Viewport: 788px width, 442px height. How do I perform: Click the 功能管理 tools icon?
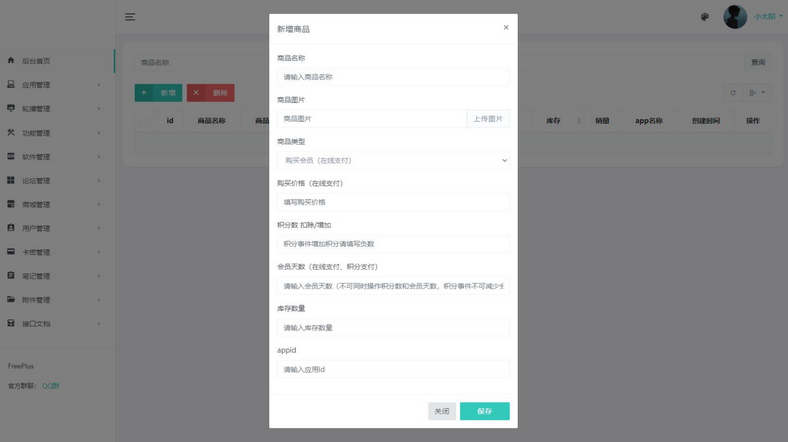[11, 132]
